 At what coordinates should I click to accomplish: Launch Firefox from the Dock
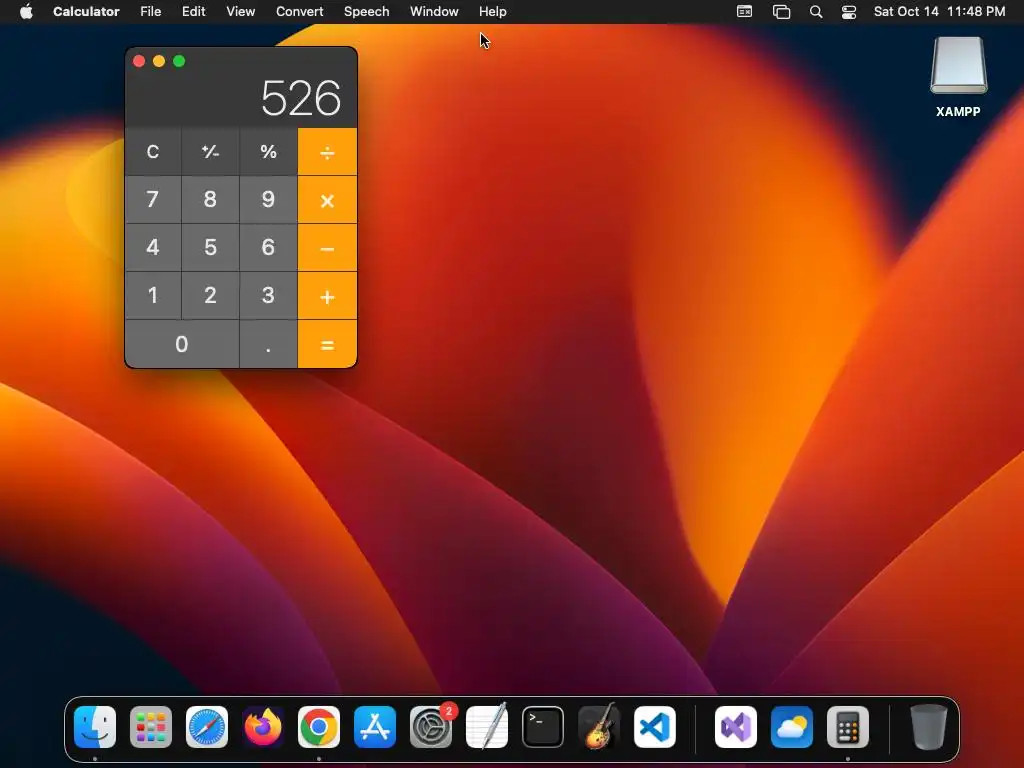(x=263, y=727)
